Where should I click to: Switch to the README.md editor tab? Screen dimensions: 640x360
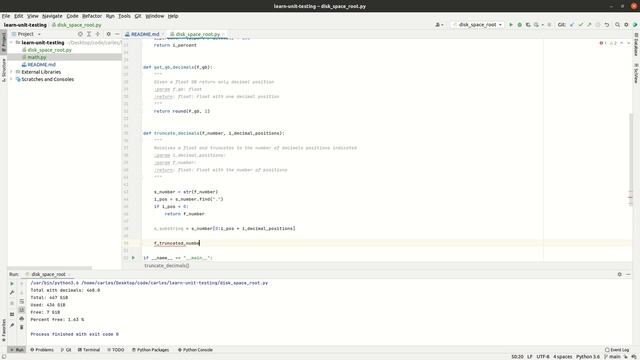(145, 34)
